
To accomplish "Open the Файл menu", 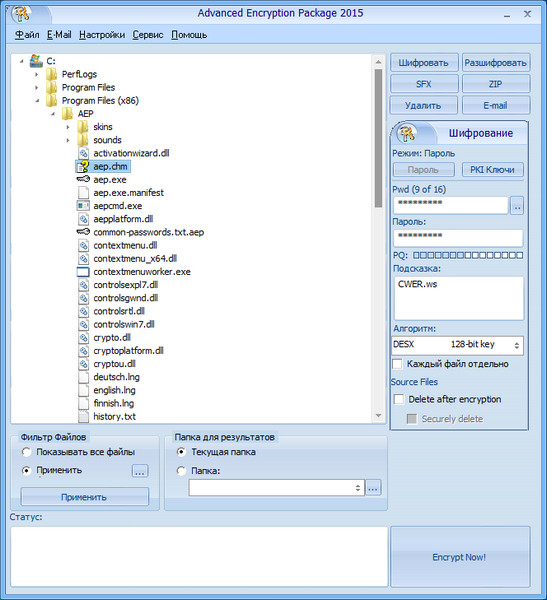I will (27, 35).
